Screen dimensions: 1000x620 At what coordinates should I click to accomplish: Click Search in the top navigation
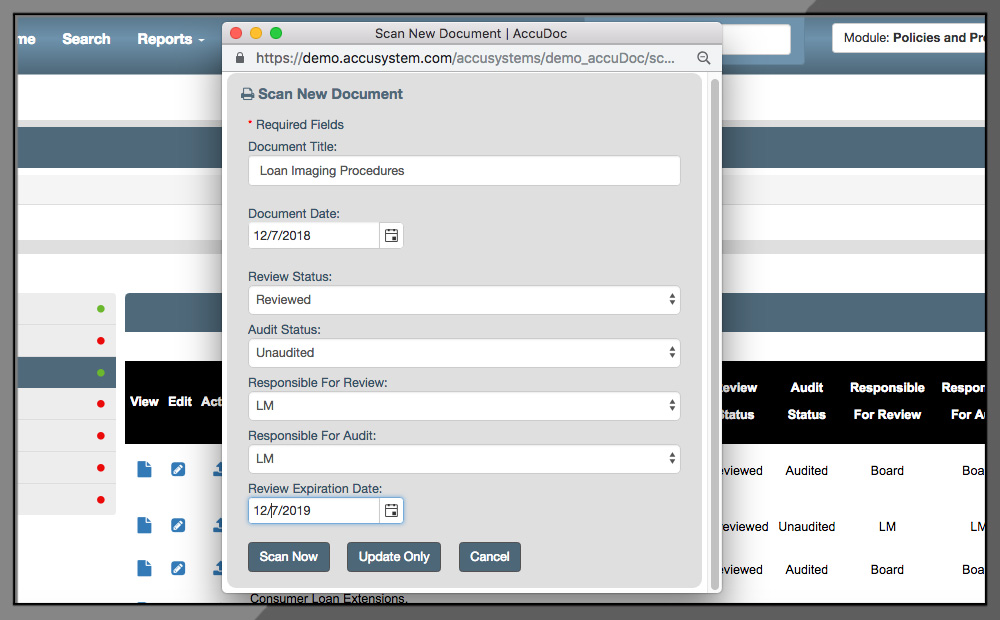86,39
